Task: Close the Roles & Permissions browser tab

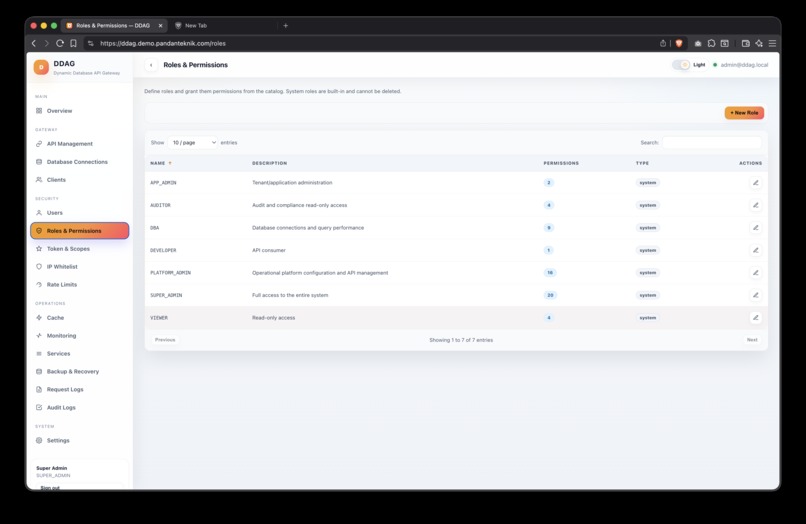Action: point(160,25)
